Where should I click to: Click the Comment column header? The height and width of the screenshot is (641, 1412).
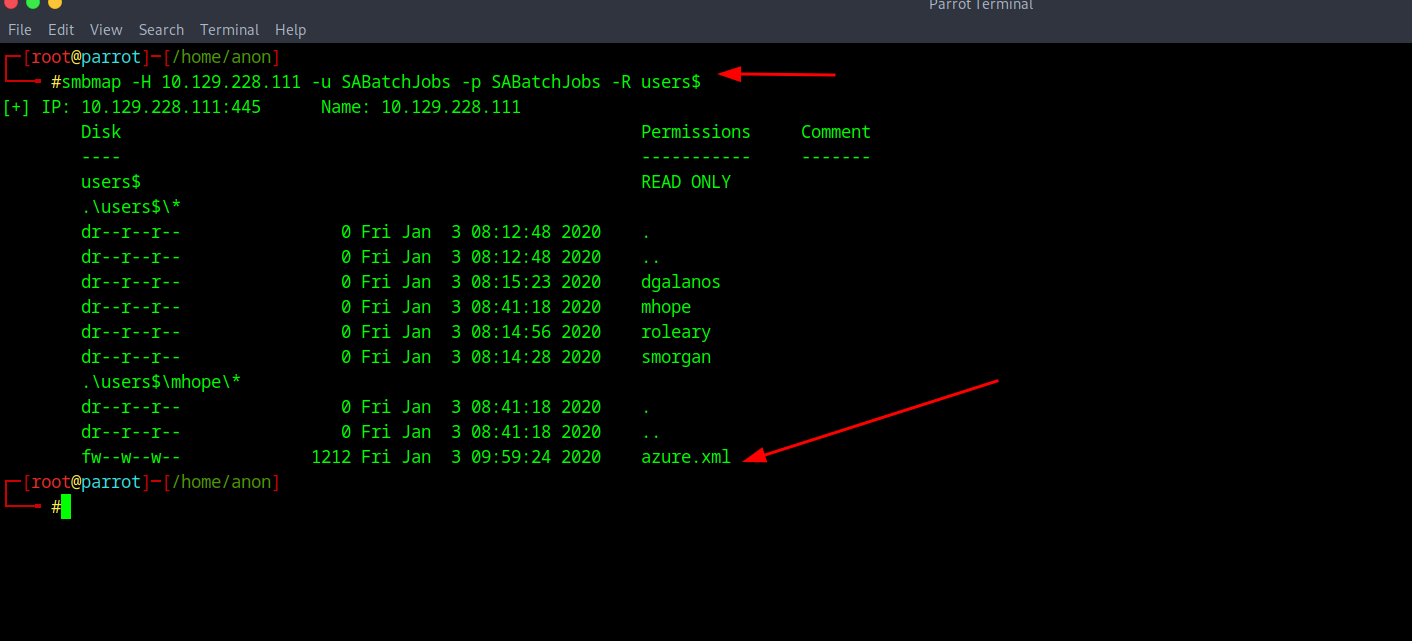[836, 132]
